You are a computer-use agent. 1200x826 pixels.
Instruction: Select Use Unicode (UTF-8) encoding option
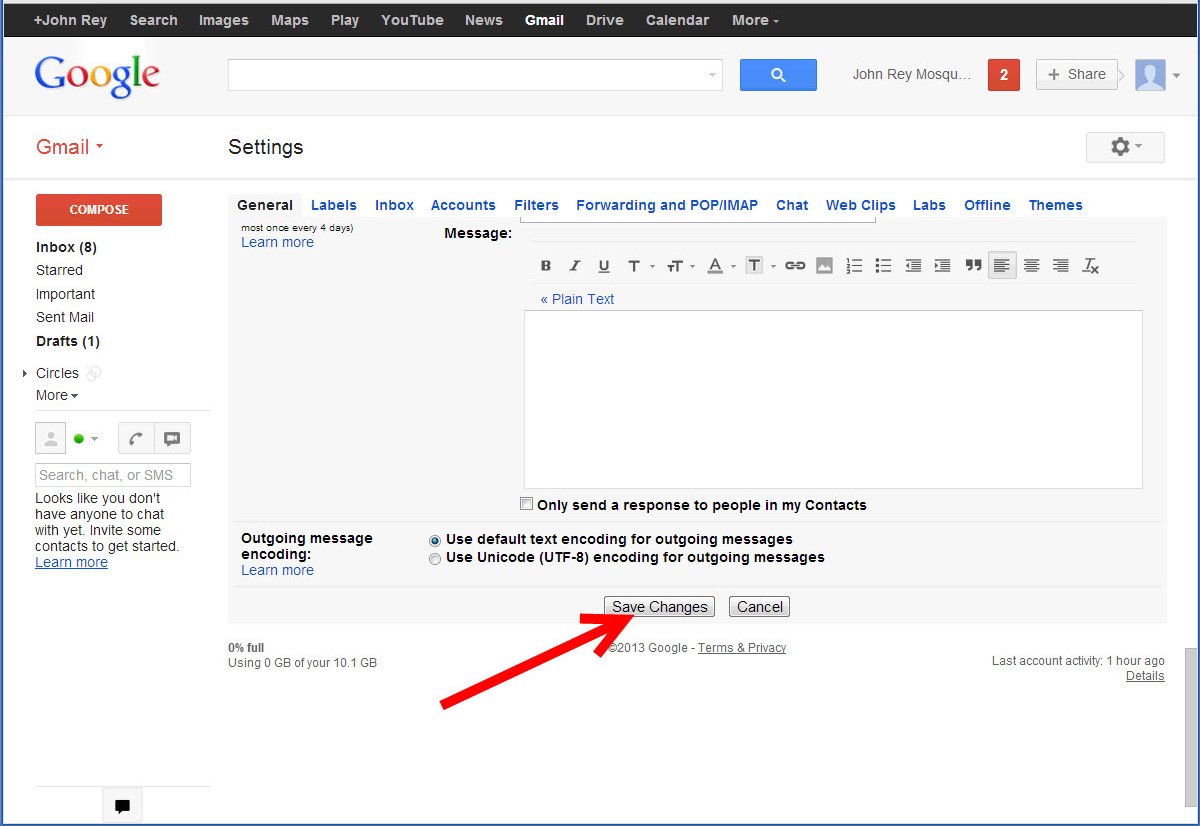pyautogui.click(x=434, y=559)
